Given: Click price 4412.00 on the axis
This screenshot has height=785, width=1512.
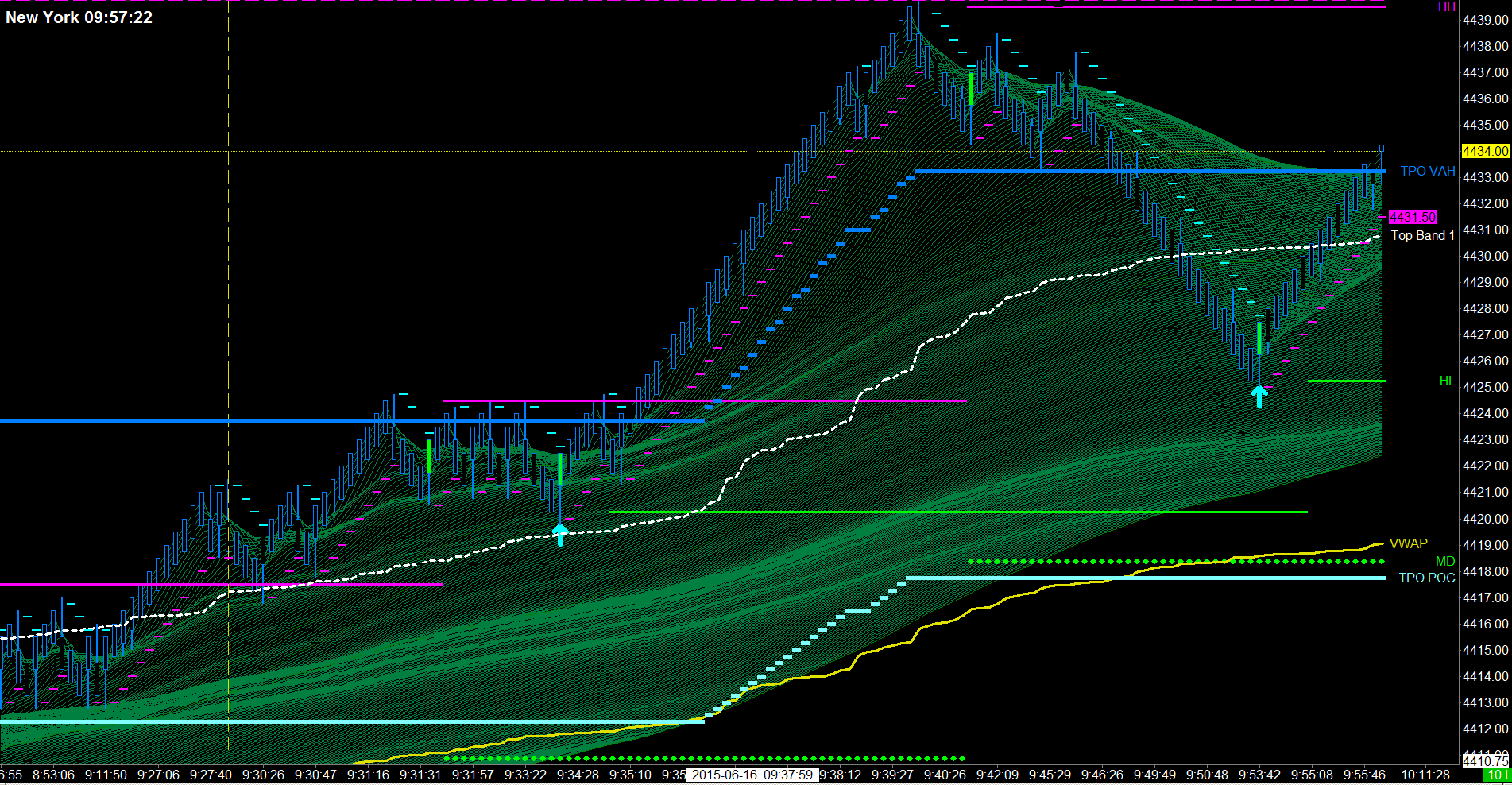Looking at the screenshot, I should 1485,729.
